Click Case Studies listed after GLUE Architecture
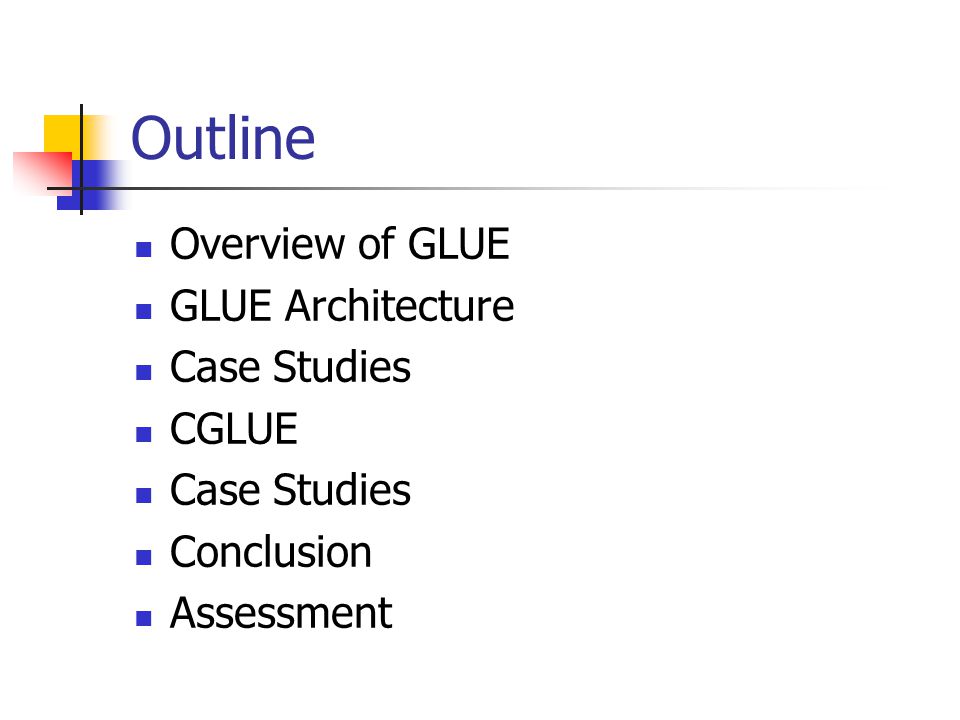Screen dimensions: 960x720 point(290,367)
